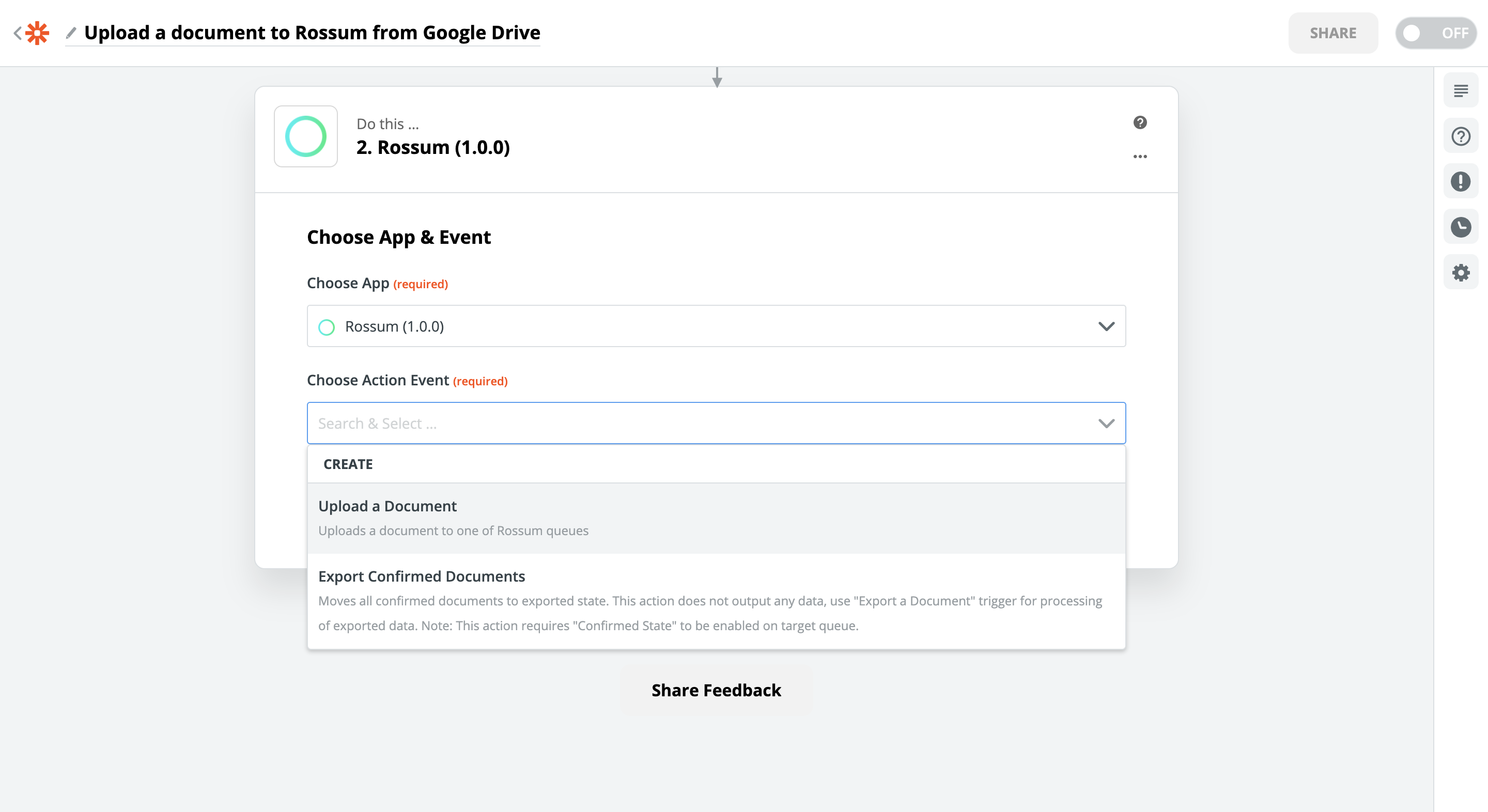Click the large Rossum app logo in the step header
This screenshot has height=812, width=1488.
[x=305, y=136]
